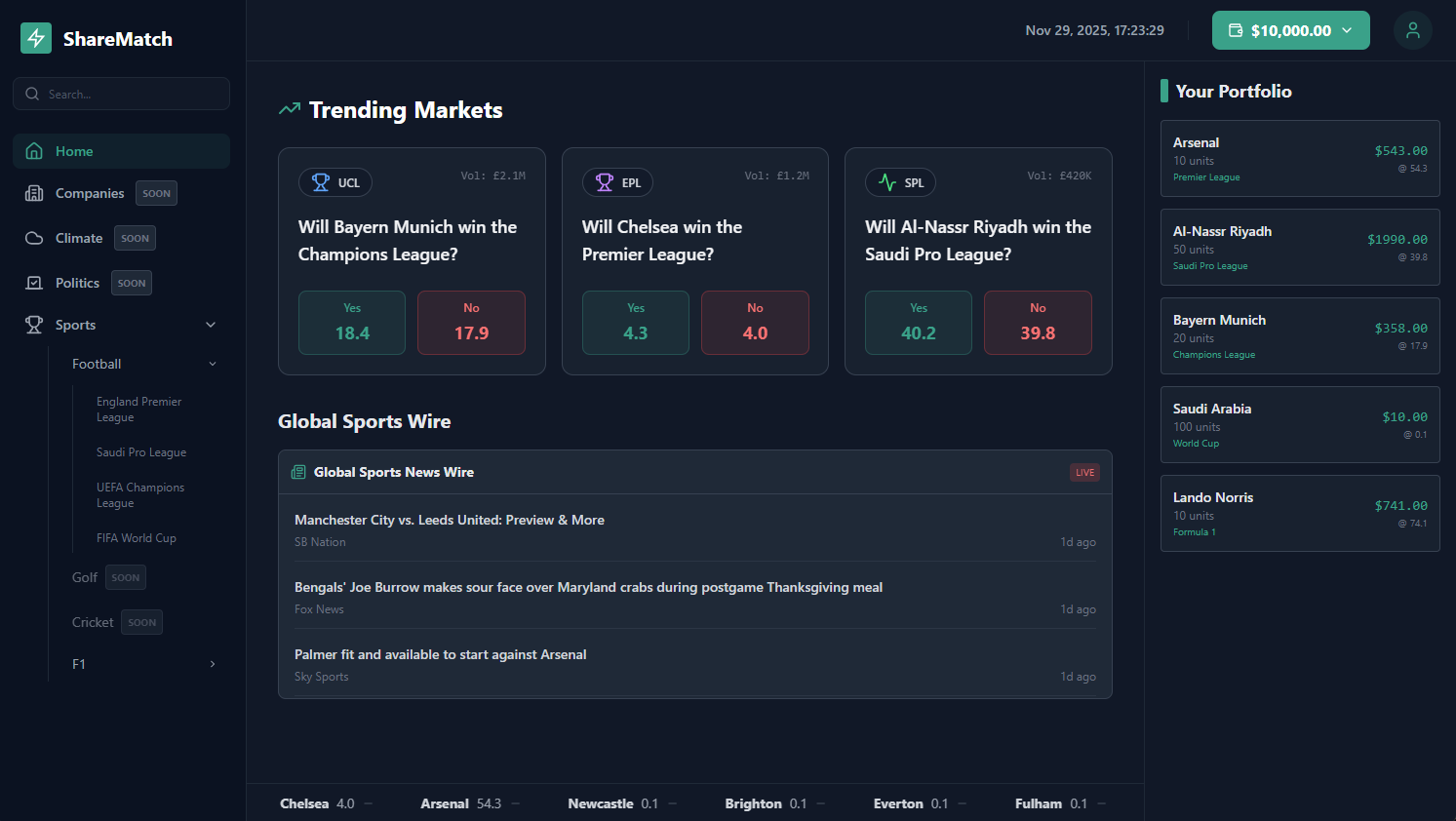Open the Arsenal holding in Your Portfolio

click(x=1300, y=158)
